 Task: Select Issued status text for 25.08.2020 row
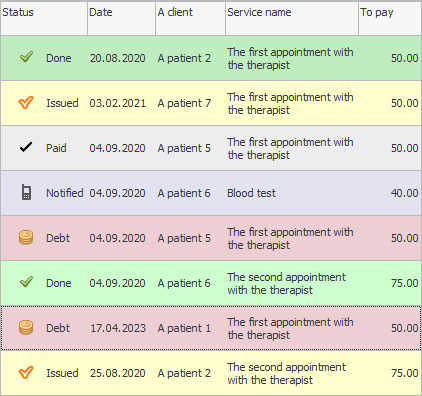pyautogui.click(x=62, y=373)
